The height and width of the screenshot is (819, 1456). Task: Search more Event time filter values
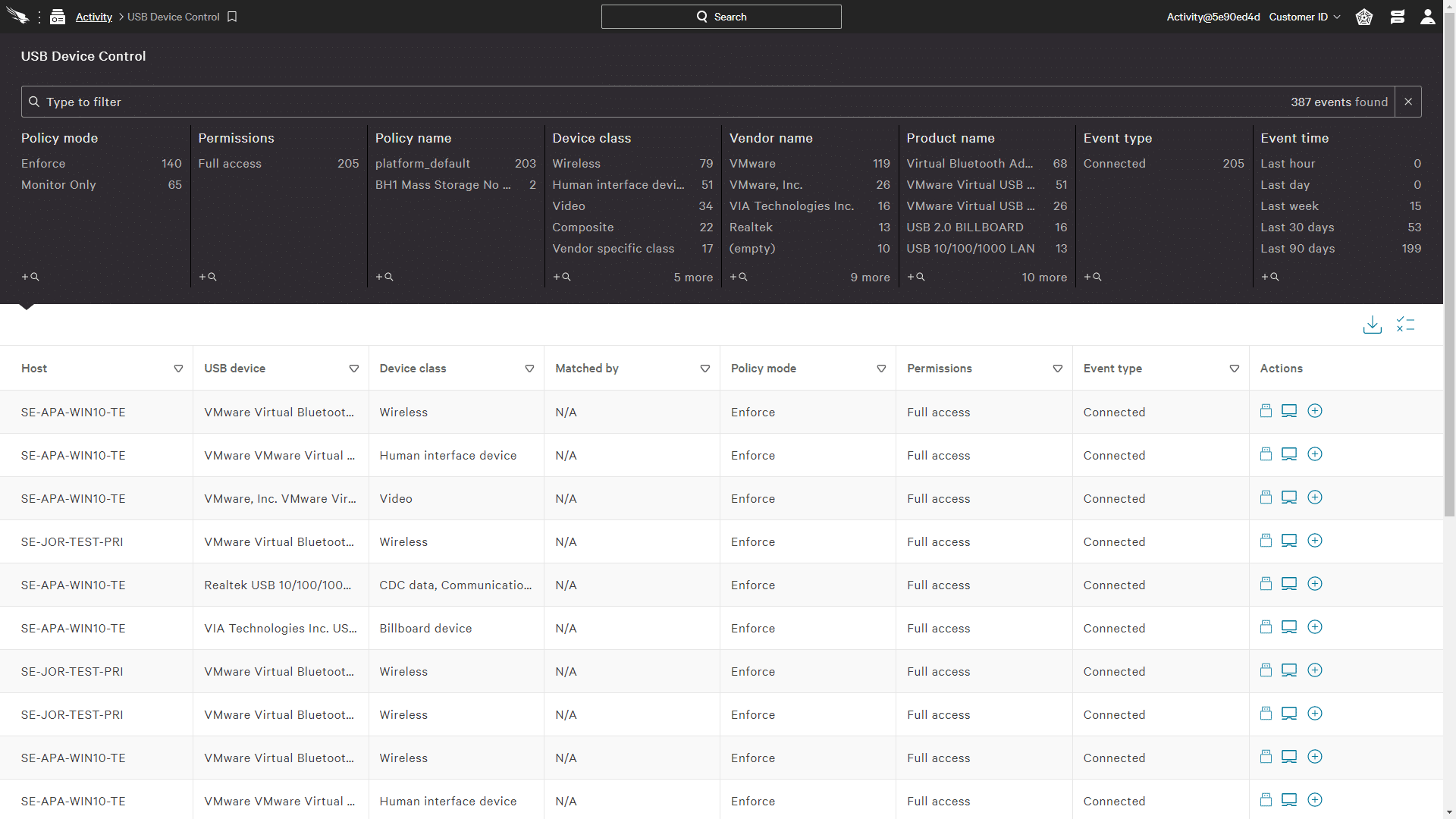coord(1270,277)
